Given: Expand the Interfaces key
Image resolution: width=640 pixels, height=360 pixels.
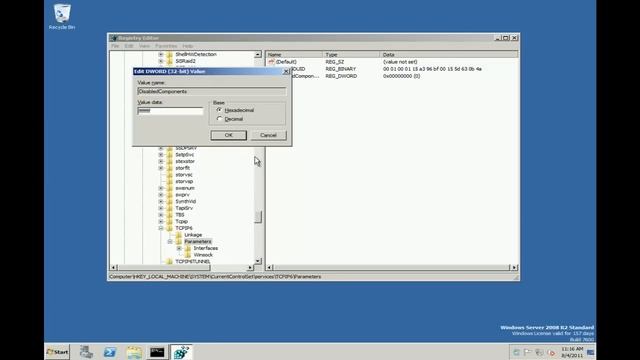Looking at the screenshot, I should tap(179, 248).
